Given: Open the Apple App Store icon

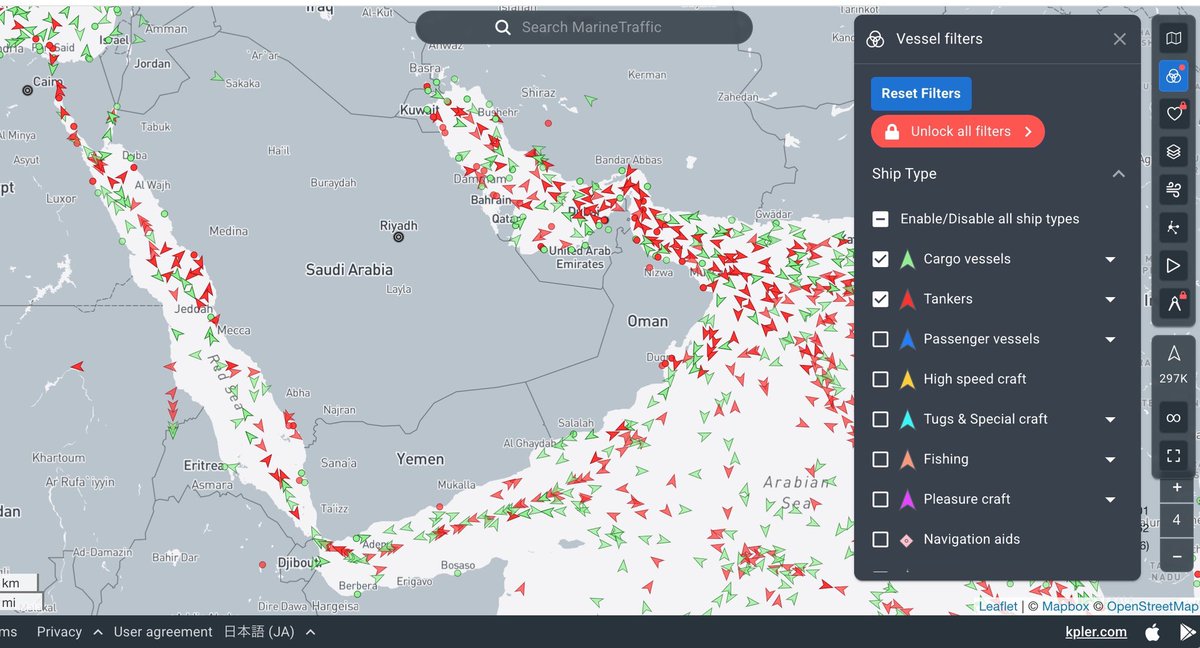Looking at the screenshot, I should [1153, 632].
